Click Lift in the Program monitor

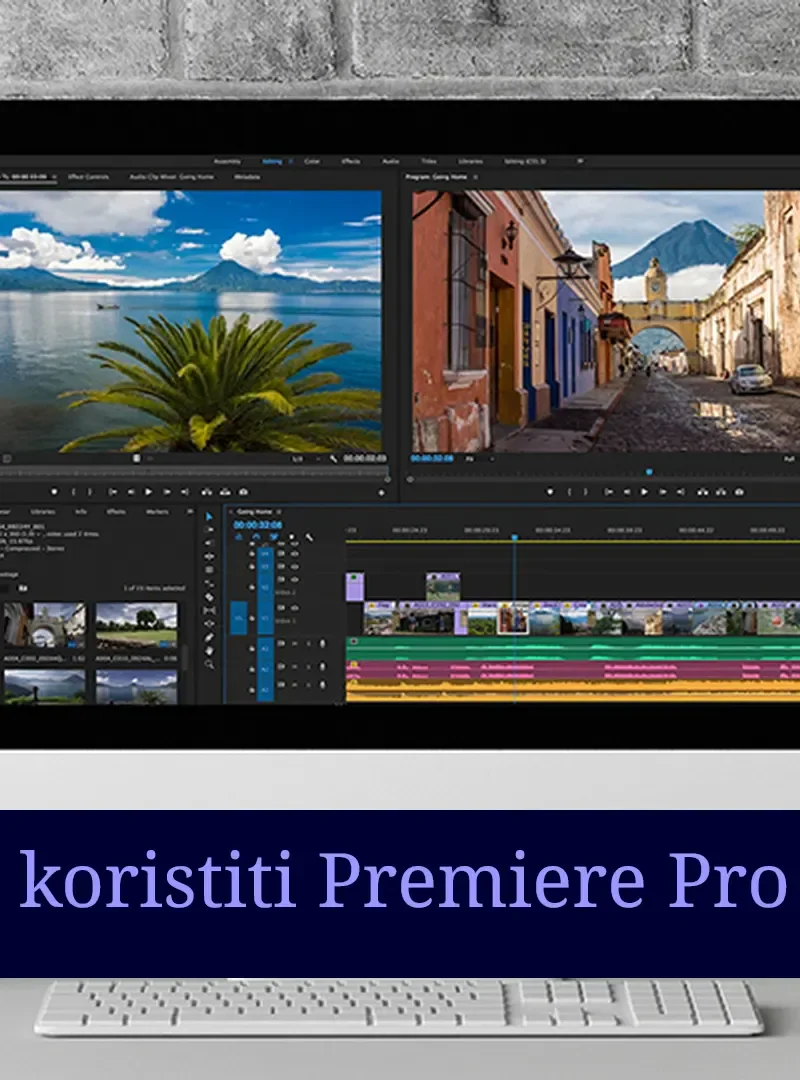[x=702, y=492]
